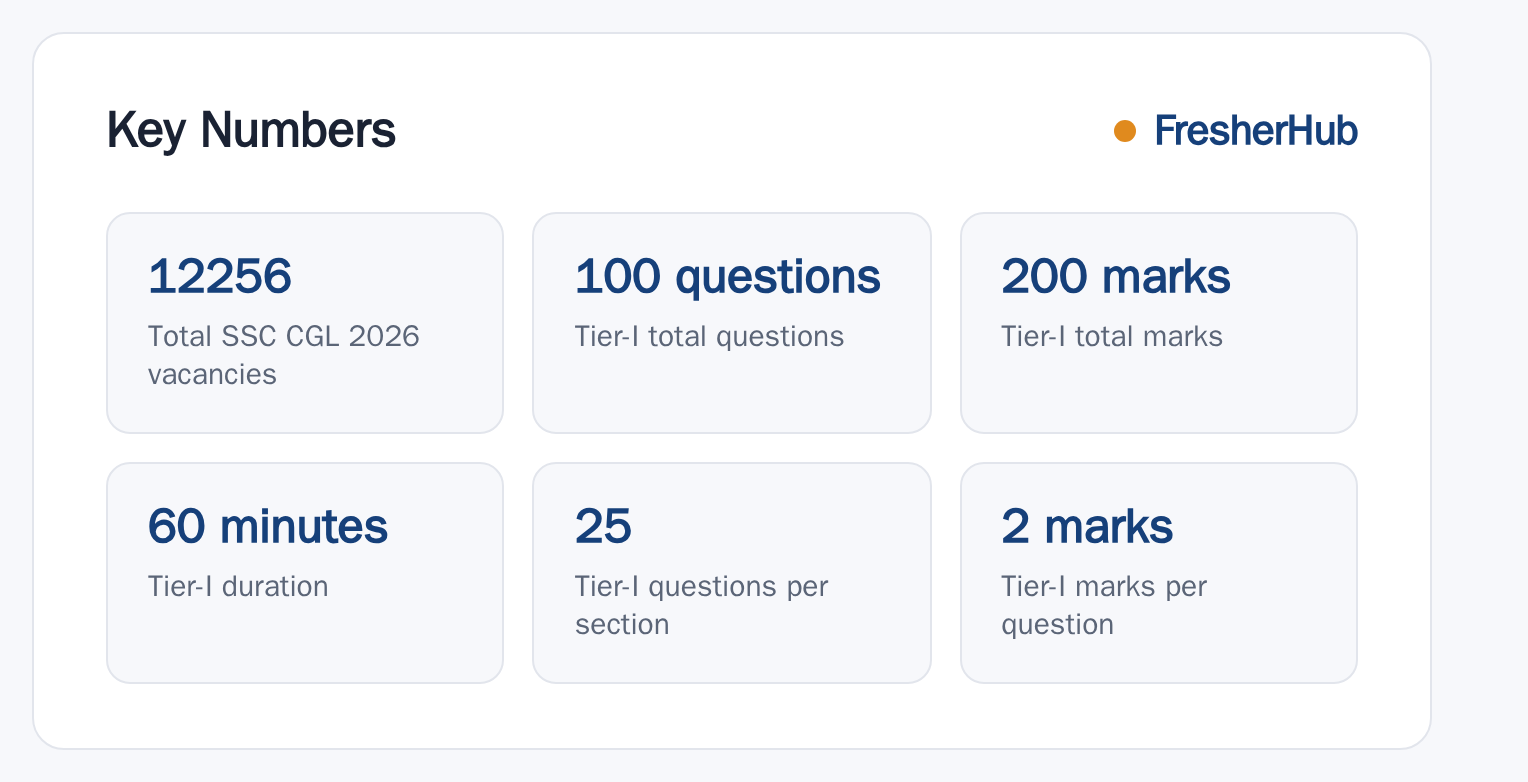Click the 100 questions value text

728,277
